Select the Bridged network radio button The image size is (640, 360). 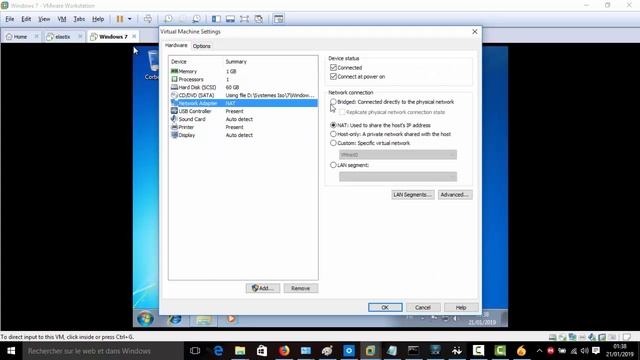(x=333, y=102)
